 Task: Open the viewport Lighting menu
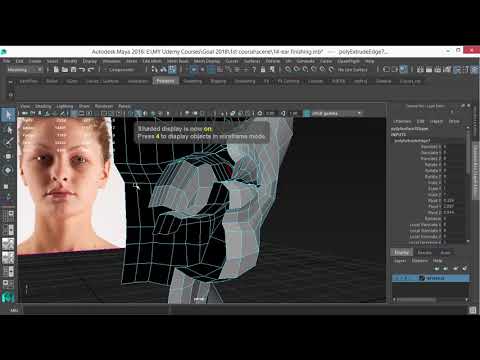tap(65, 106)
